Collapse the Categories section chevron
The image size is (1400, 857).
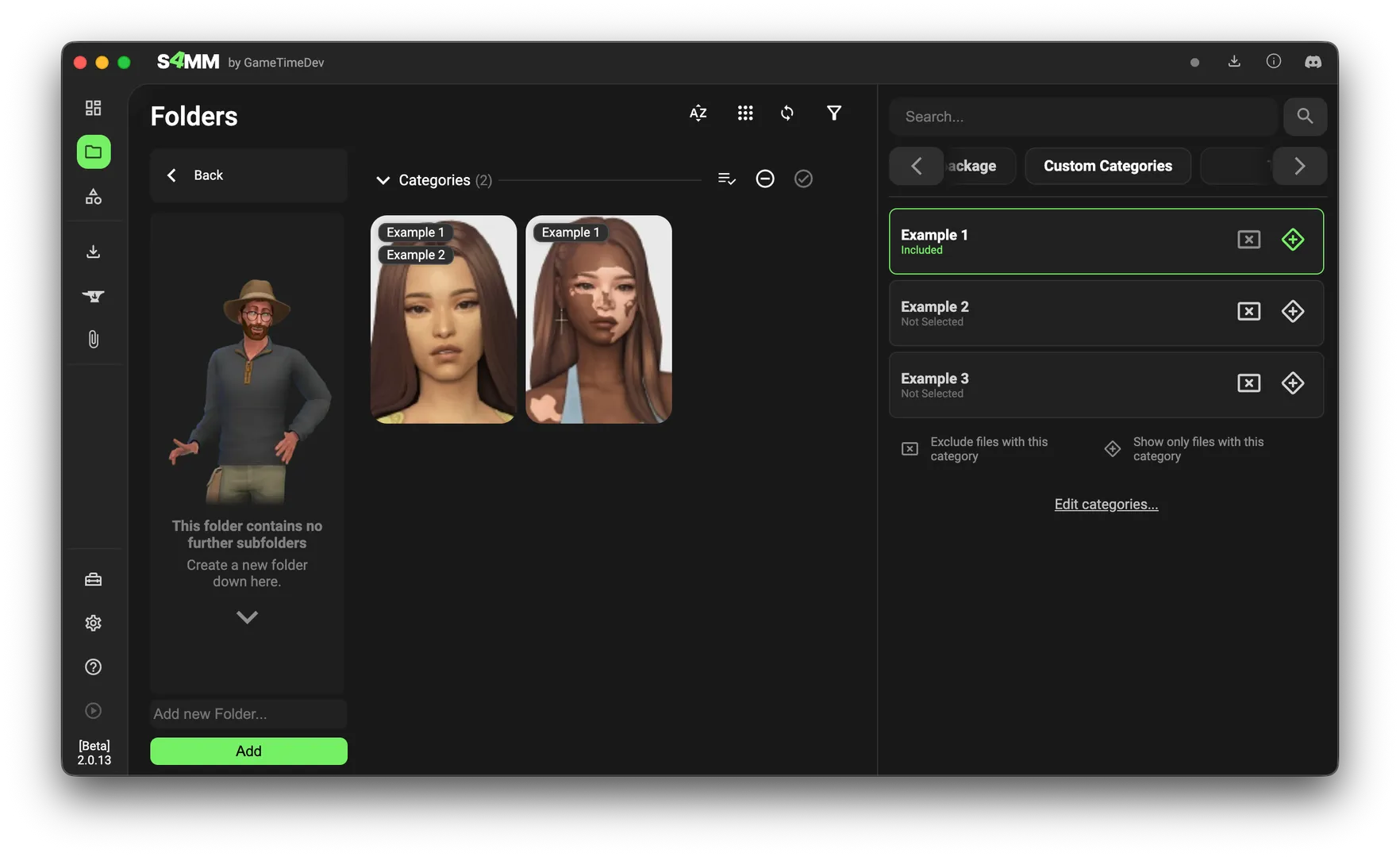tap(383, 180)
